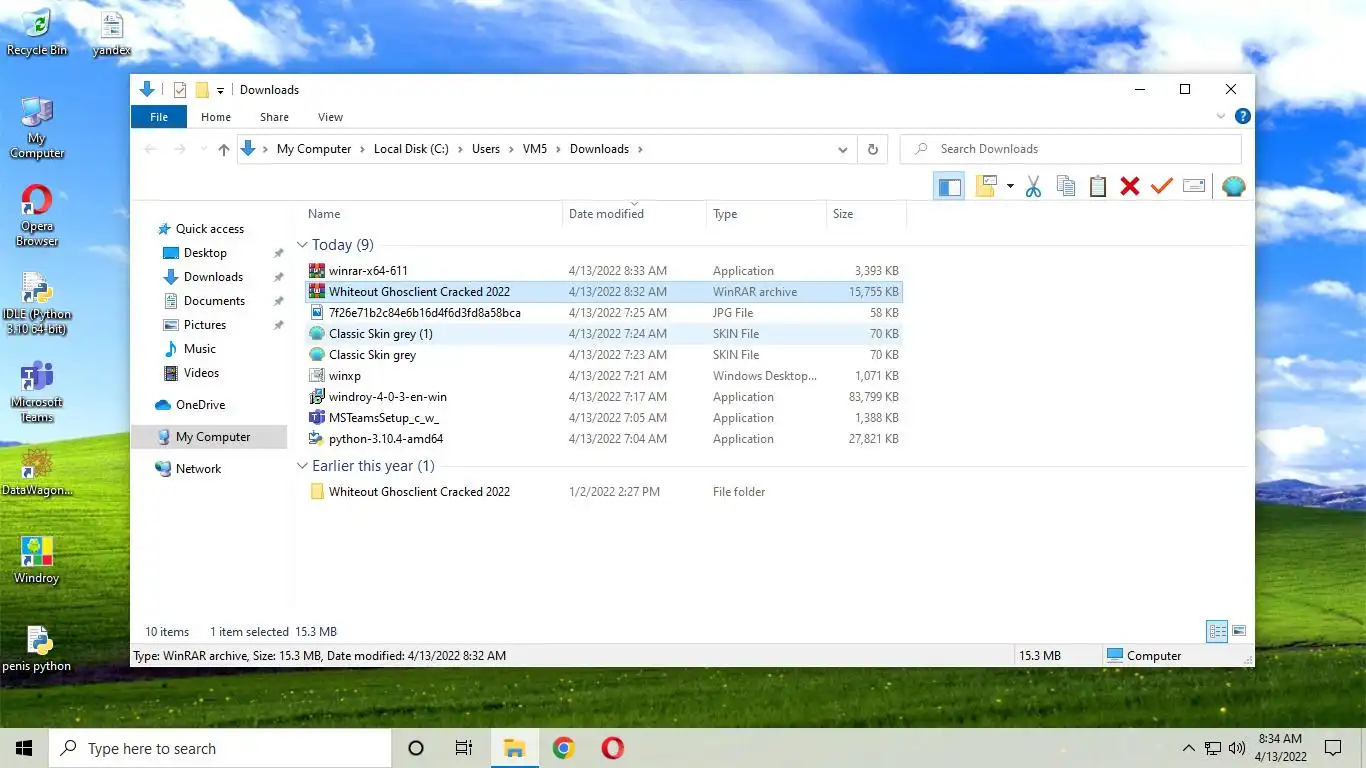Open the Share ribbon tab
The image size is (1366, 768).
274,117
